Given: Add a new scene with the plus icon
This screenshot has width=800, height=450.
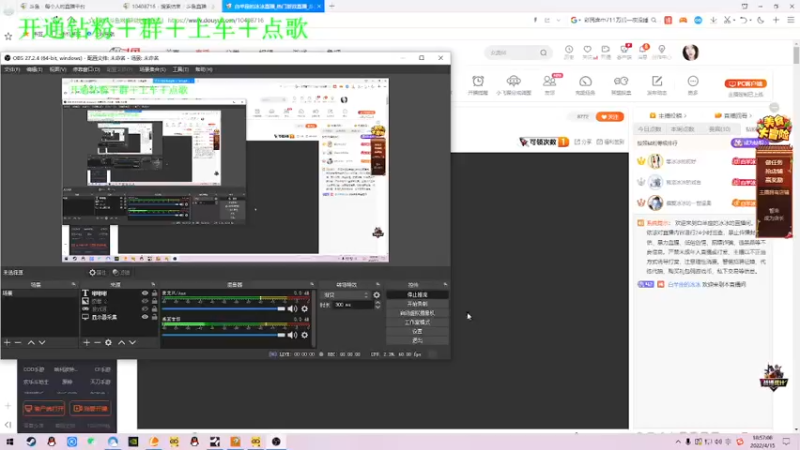Looking at the screenshot, I should (7, 342).
